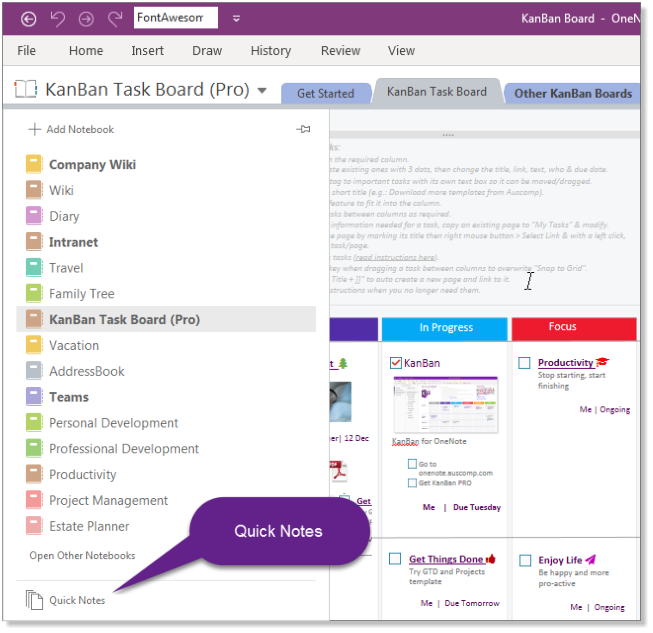653x633 pixels.
Task: Open the File menu
Action: 26,50
